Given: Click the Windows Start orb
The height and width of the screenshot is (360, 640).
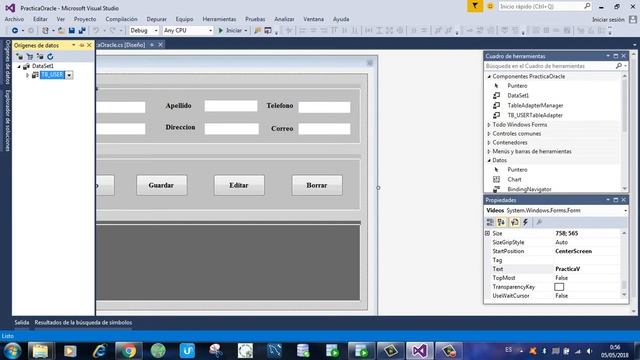Looking at the screenshot, I should [x=12, y=351].
